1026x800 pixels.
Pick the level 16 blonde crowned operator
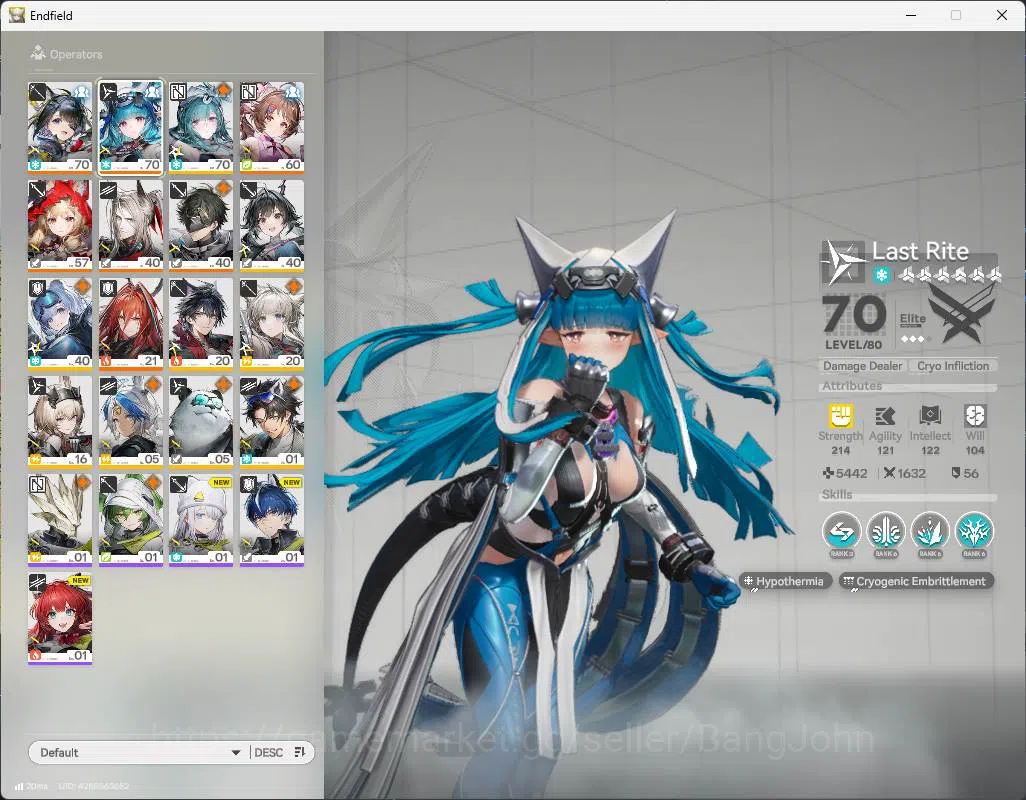click(x=60, y=421)
